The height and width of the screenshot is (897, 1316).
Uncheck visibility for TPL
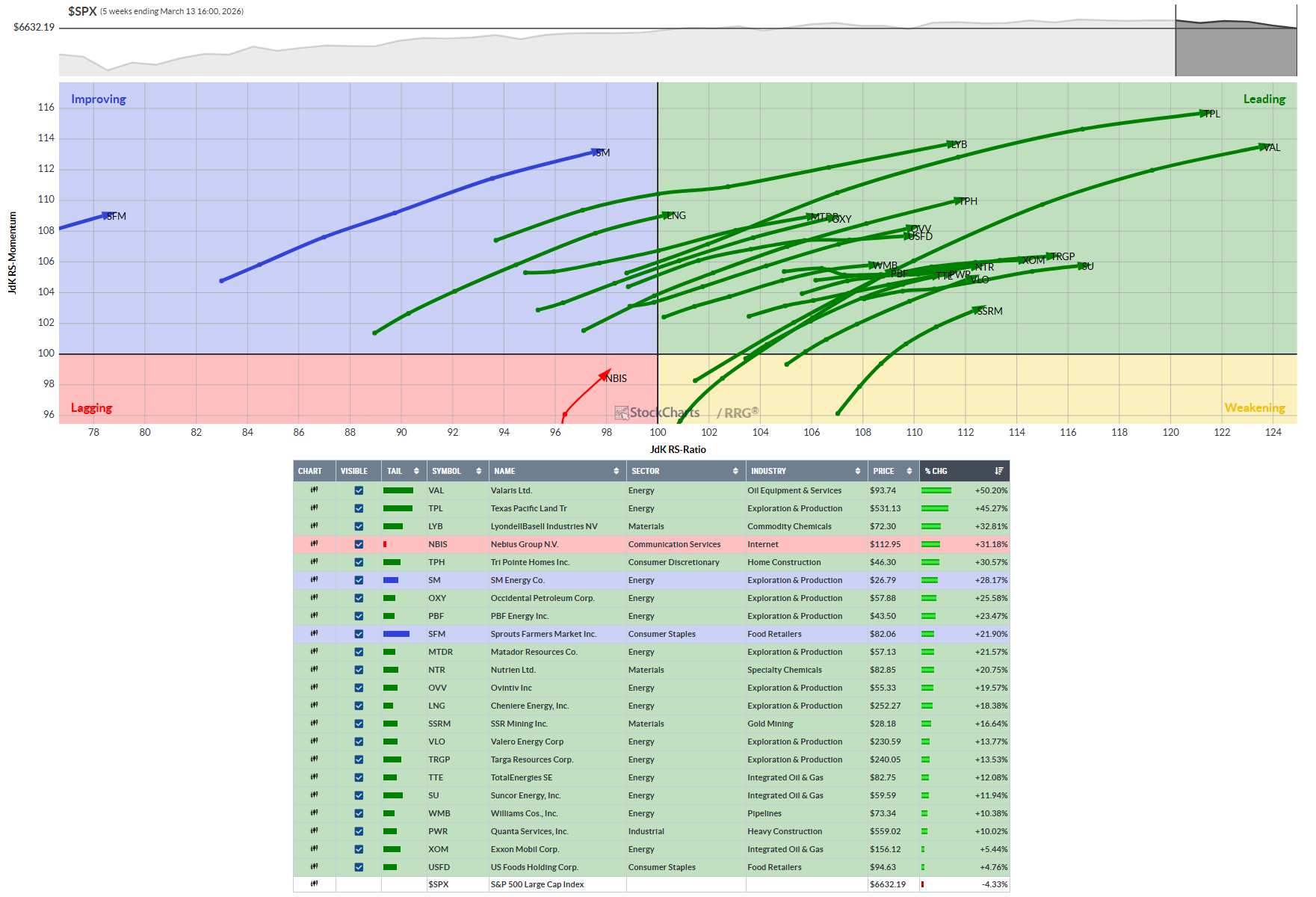point(359,508)
